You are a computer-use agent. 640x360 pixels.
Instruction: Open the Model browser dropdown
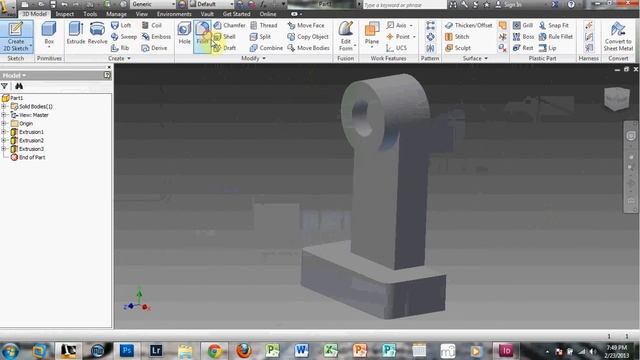click(14, 76)
